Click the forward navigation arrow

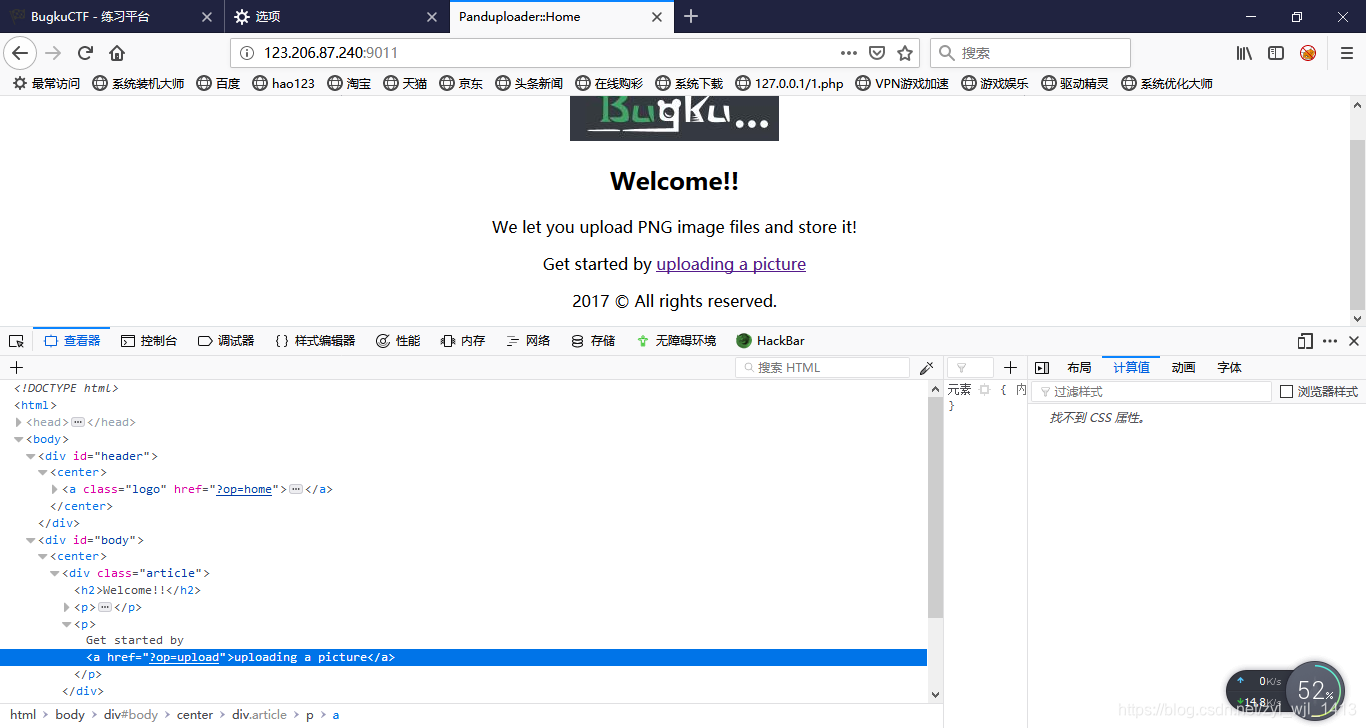[x=53, y=53]
